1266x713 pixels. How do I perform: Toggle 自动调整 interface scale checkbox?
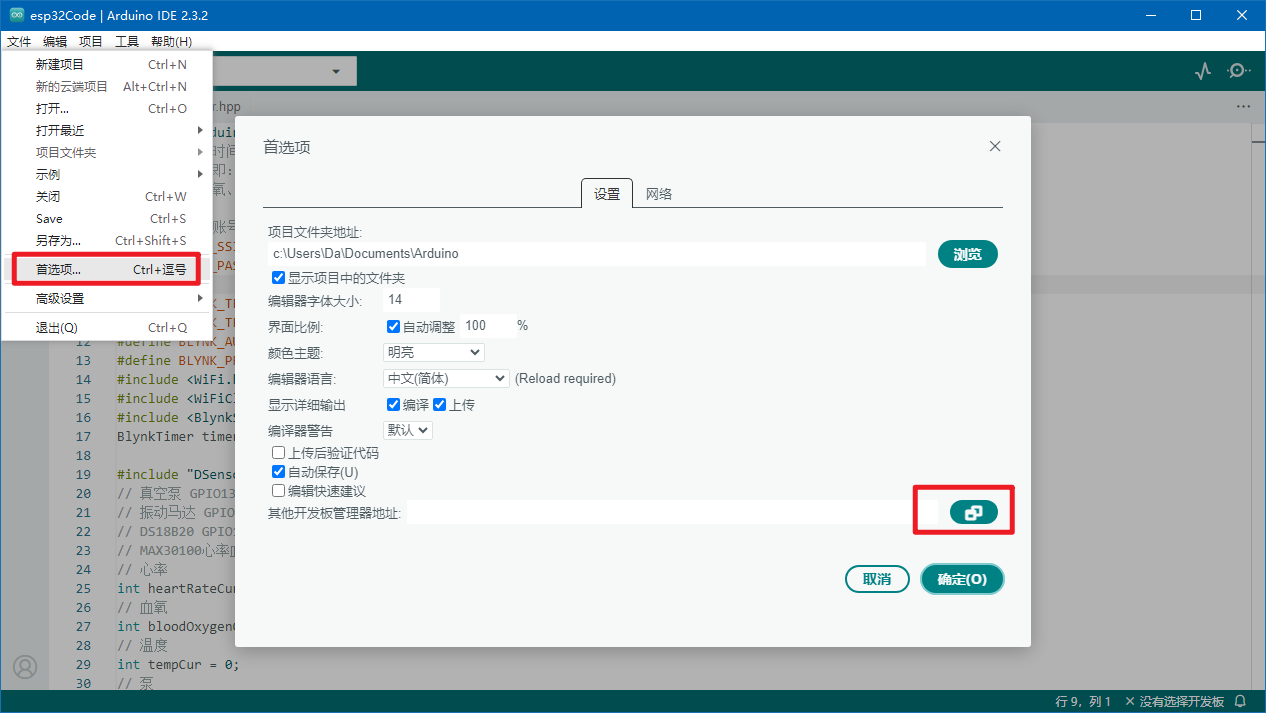393,326
